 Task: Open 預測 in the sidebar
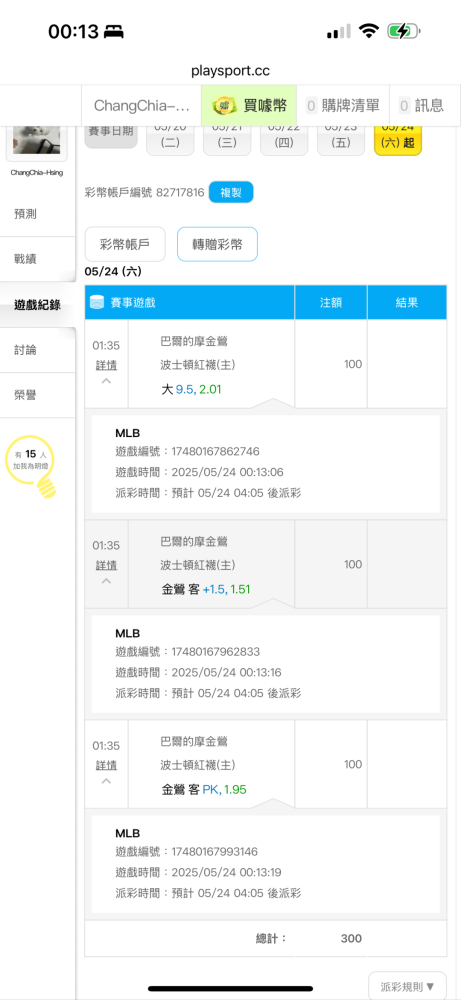pyautogui.click(x=26, y=214)
